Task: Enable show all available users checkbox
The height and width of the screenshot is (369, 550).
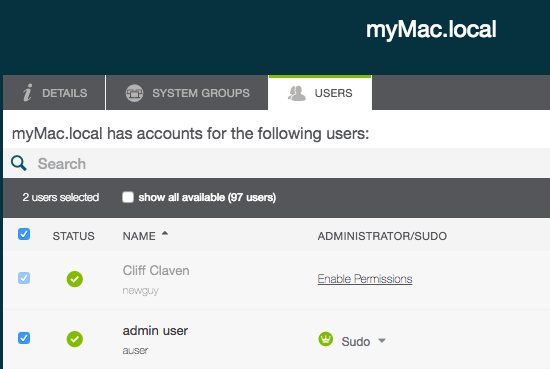Action: [128, 197]
